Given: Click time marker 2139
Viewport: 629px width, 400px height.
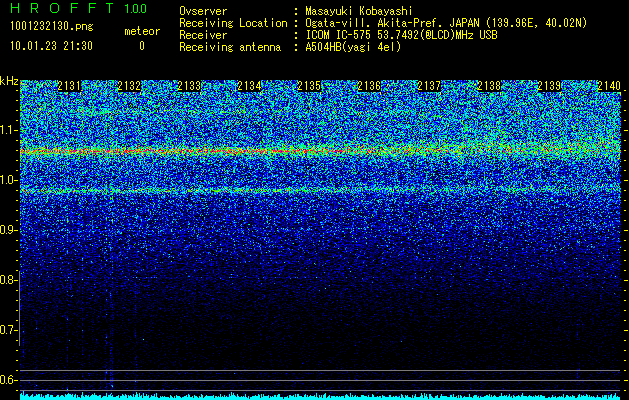Looking at the screenshot, I should 549,86.
